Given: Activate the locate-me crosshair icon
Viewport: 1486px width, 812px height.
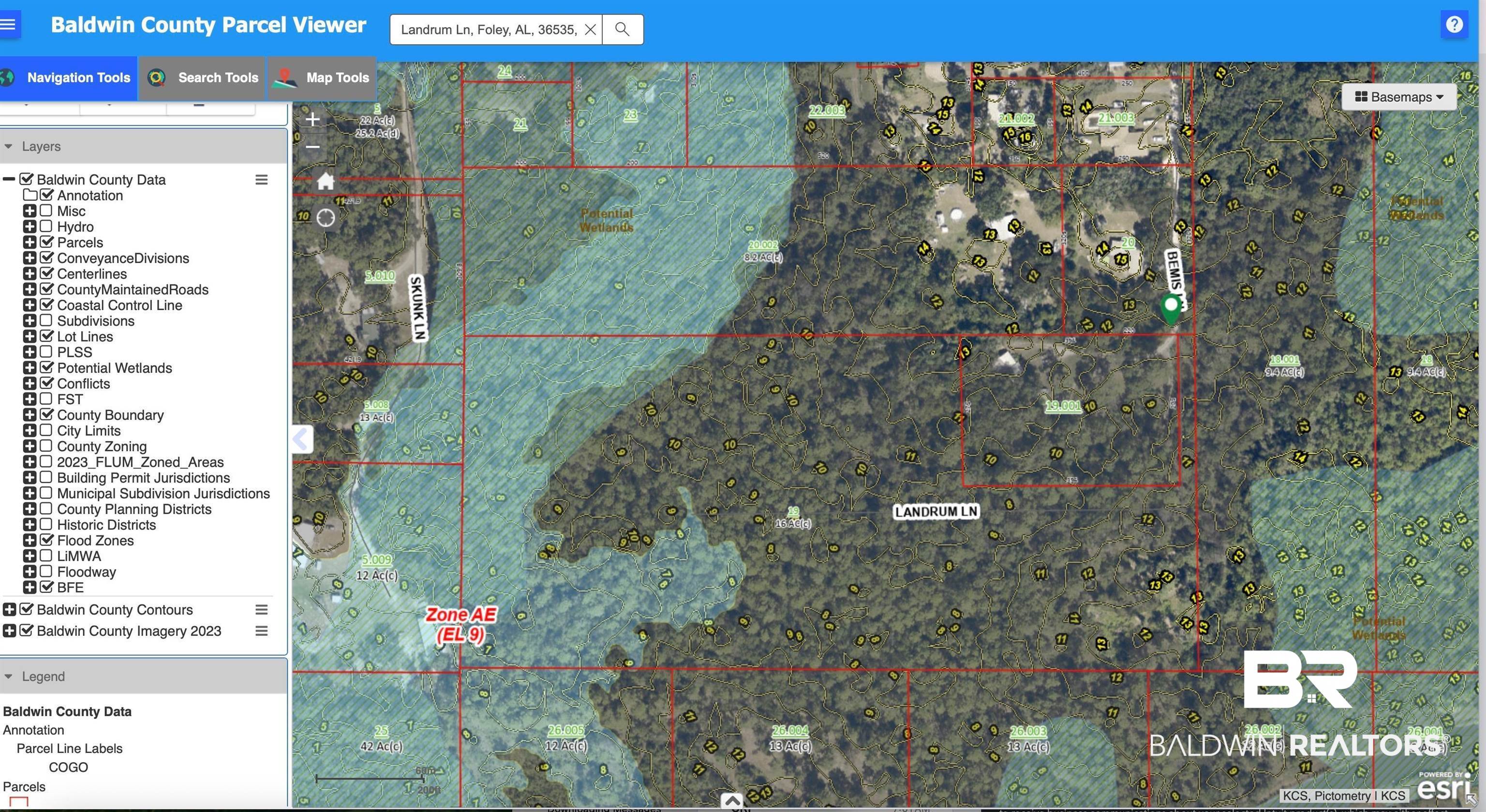Looking at the screenshot, I should tap(326, 218).
